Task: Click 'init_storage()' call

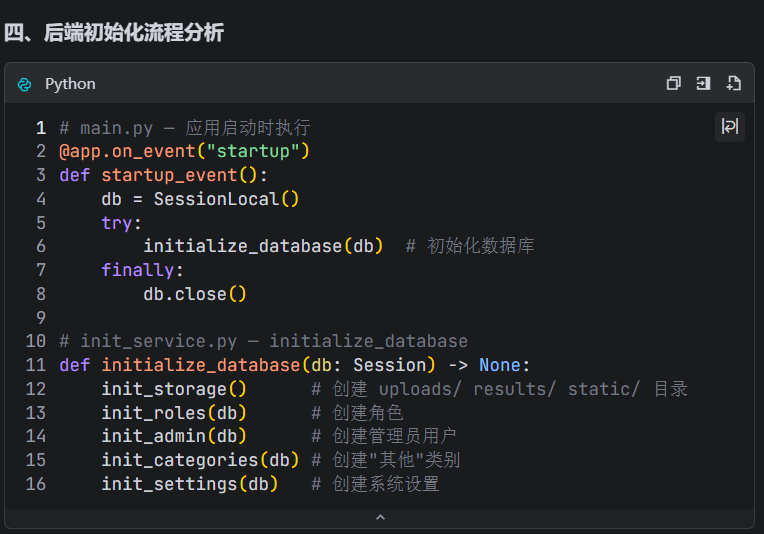Action: point(174,389)
